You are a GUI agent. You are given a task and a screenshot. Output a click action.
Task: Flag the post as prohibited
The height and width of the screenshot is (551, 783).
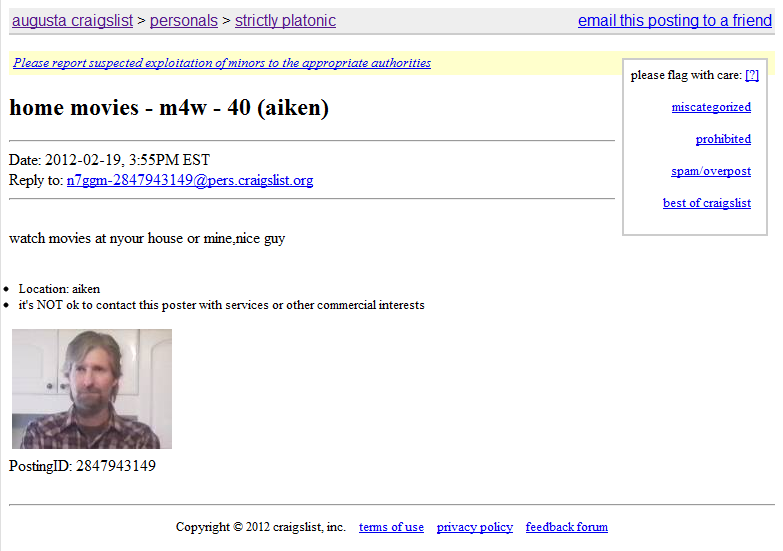click(723, 139)
